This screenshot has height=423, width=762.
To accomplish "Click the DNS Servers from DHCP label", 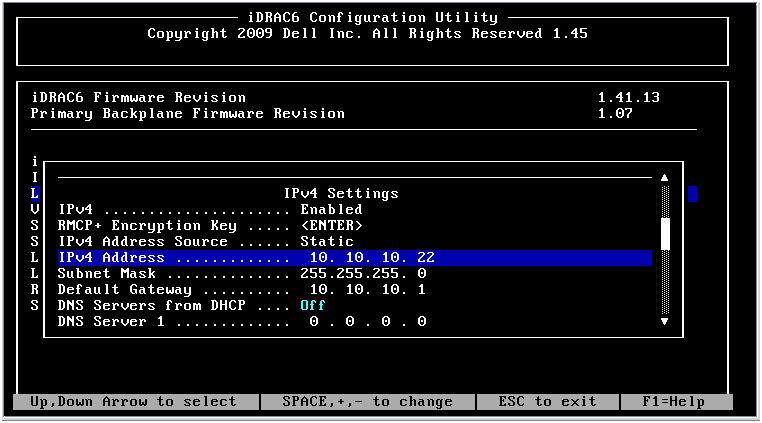I will (x=152, y=306).
